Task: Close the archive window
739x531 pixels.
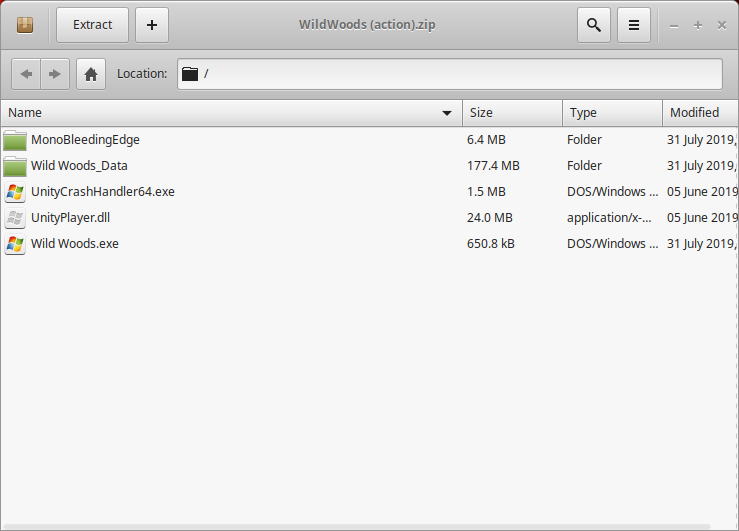Action: (722, 25)
